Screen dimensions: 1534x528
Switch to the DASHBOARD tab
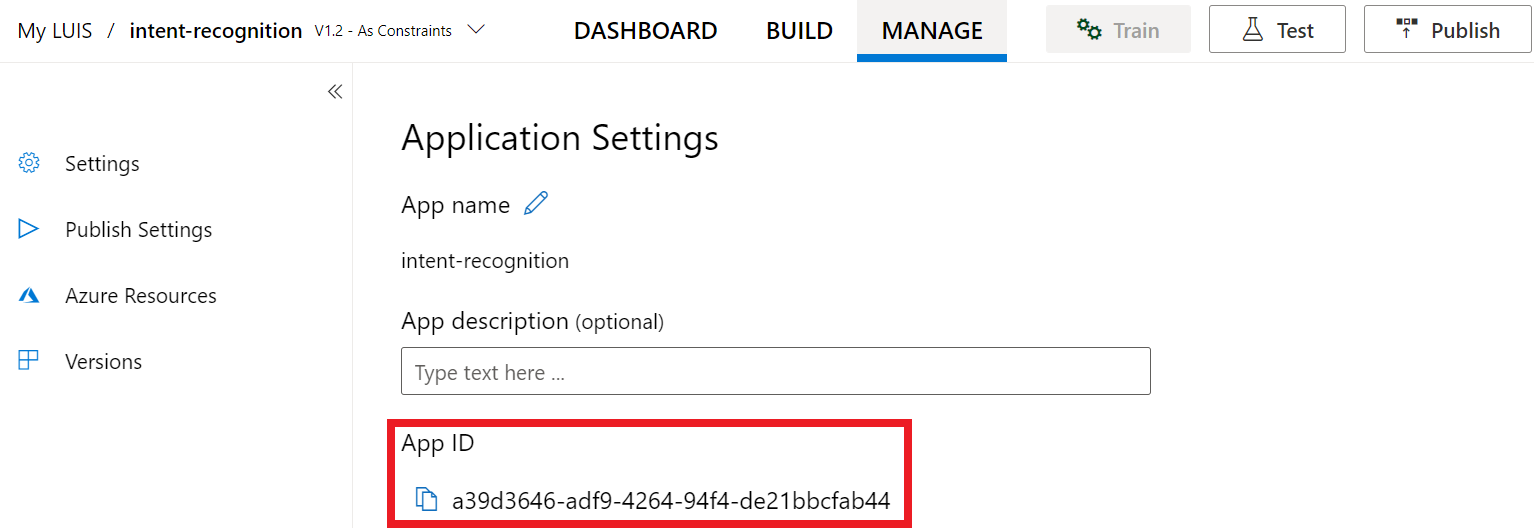645,31
